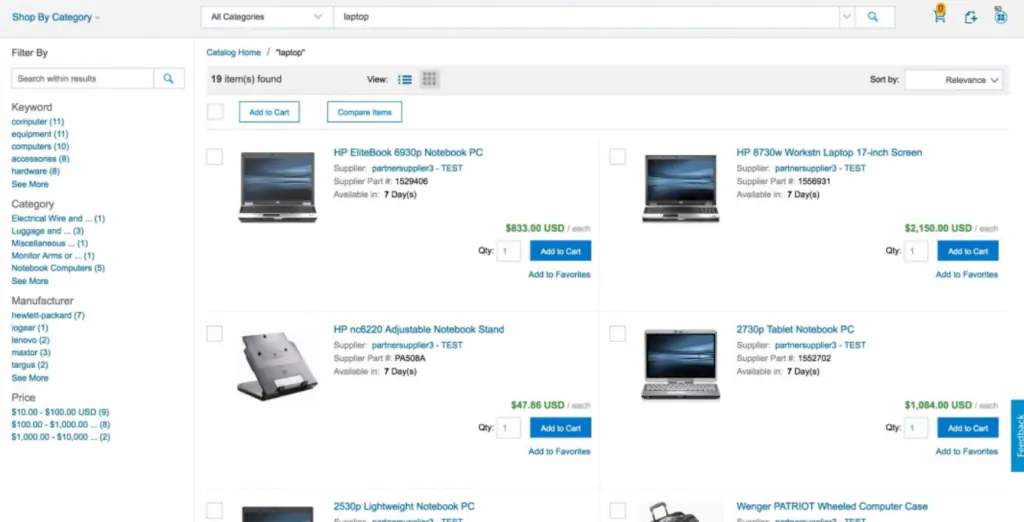Check the HP nc6220 Notebook Stand checkbox
This screenshot has width=1024, height=522.
click(x=215, y=334)
